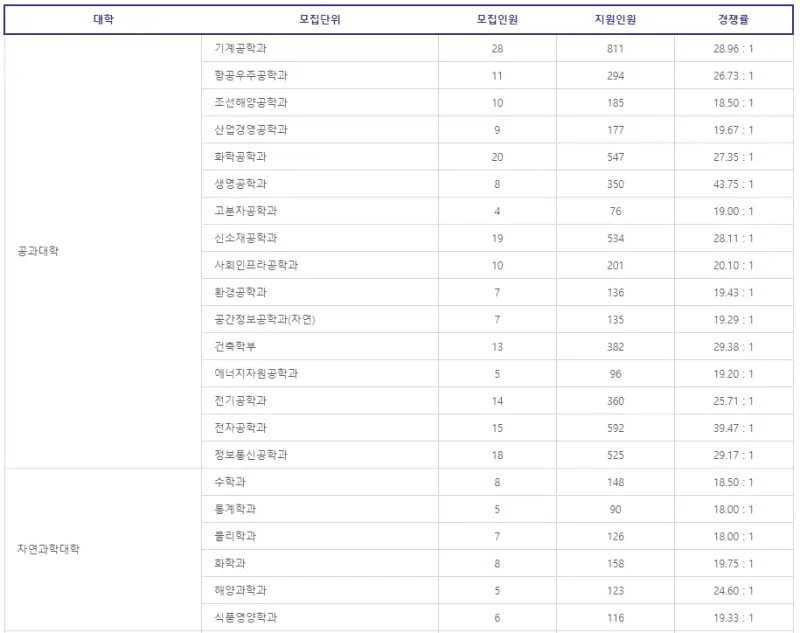
Task: Click the 20.10 : 1 ratio cell
Action: click(x=733, y=266)
